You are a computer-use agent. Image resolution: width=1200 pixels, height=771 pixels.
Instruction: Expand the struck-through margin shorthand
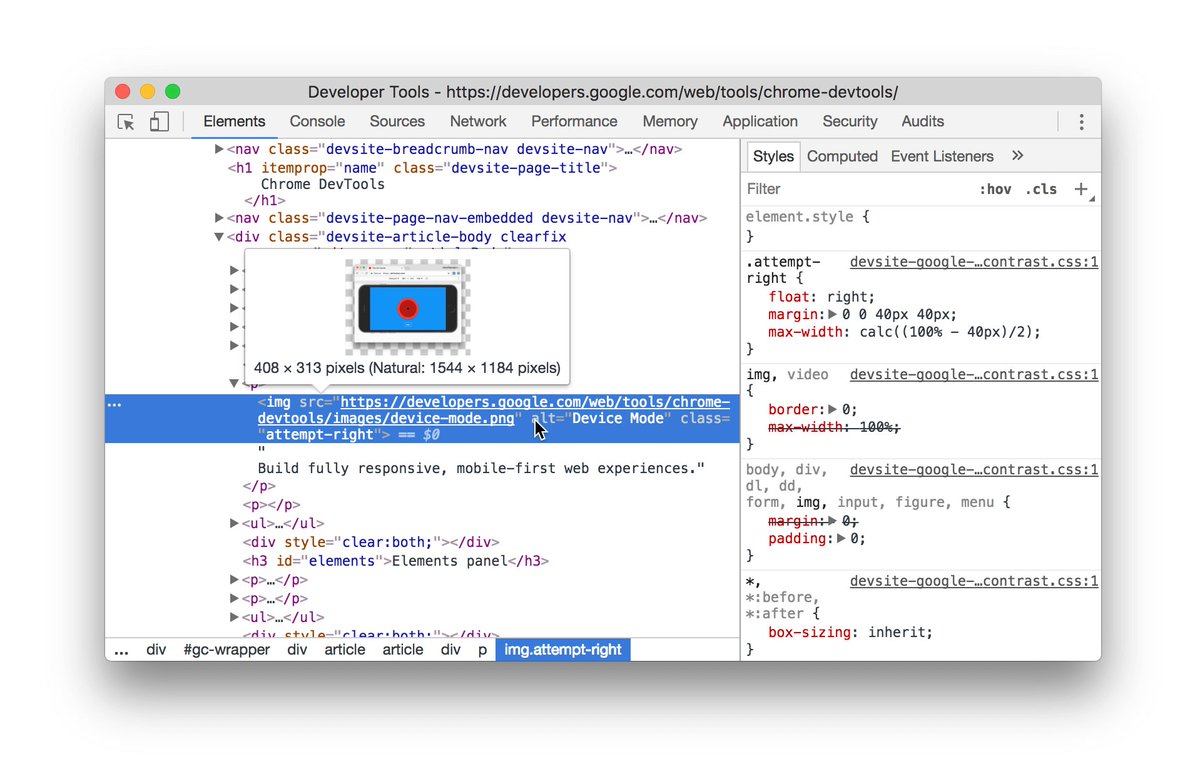(x=832, y=521)
